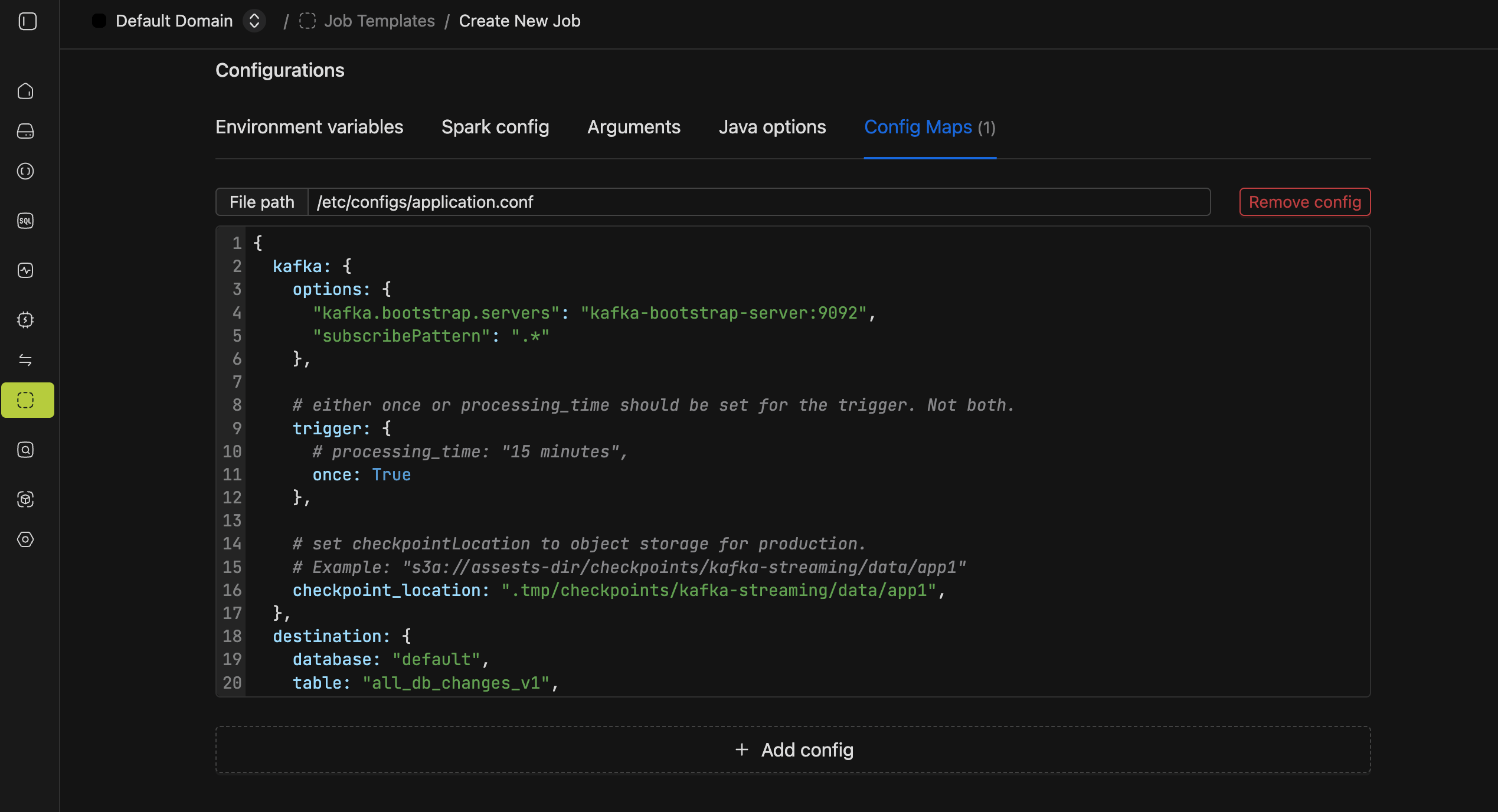Click the Remove config button
1498x812 pixels.
[x=1305, y=202]
